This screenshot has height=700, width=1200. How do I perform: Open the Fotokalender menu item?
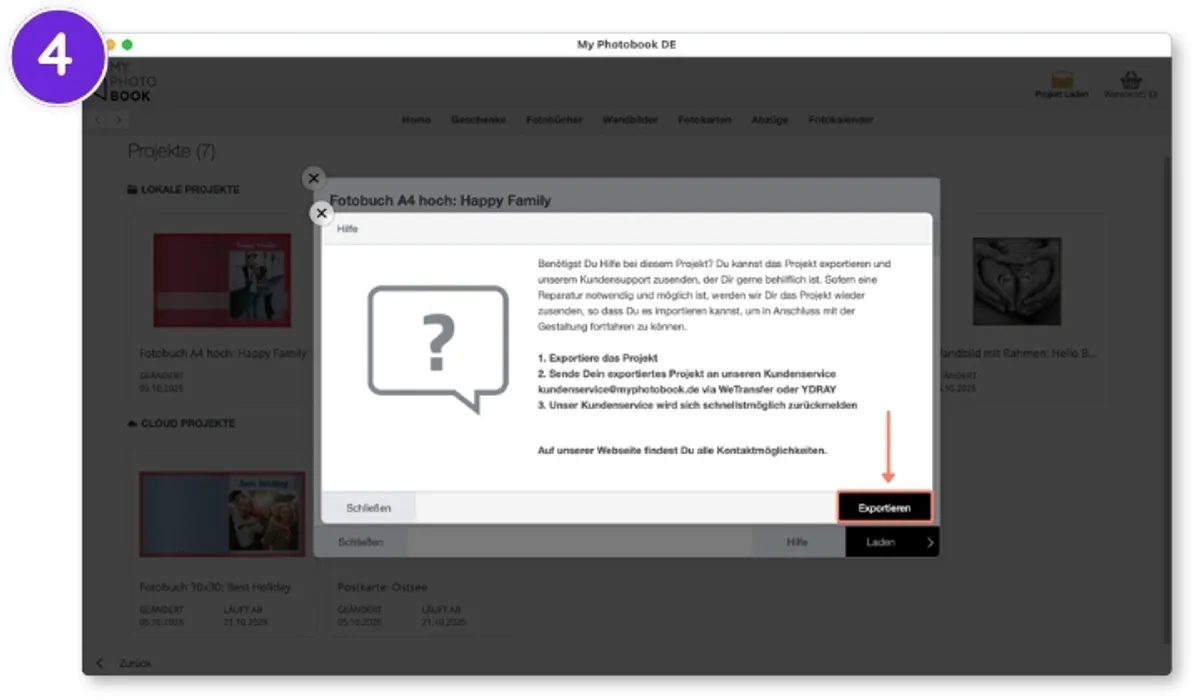(841, 120)
